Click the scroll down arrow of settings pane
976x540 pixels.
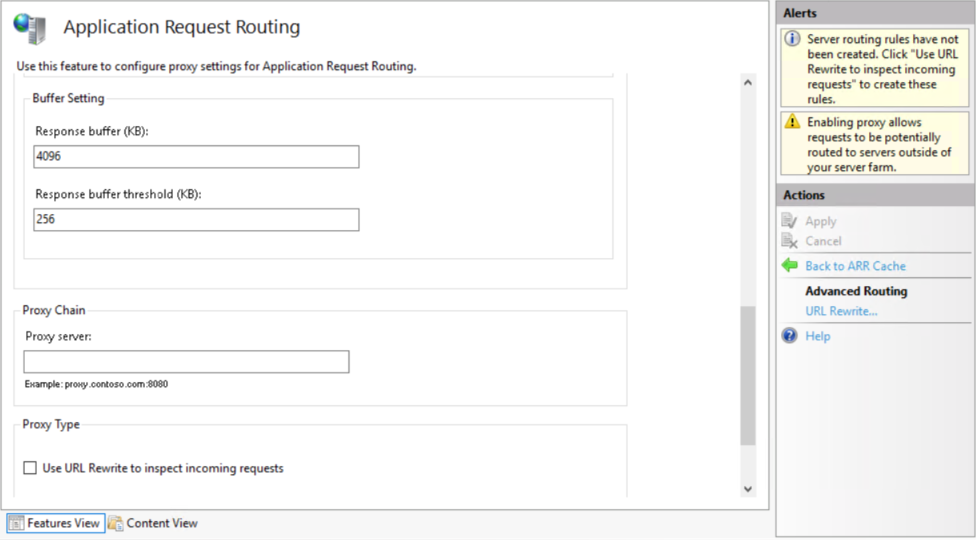click(x=748, y=489)
